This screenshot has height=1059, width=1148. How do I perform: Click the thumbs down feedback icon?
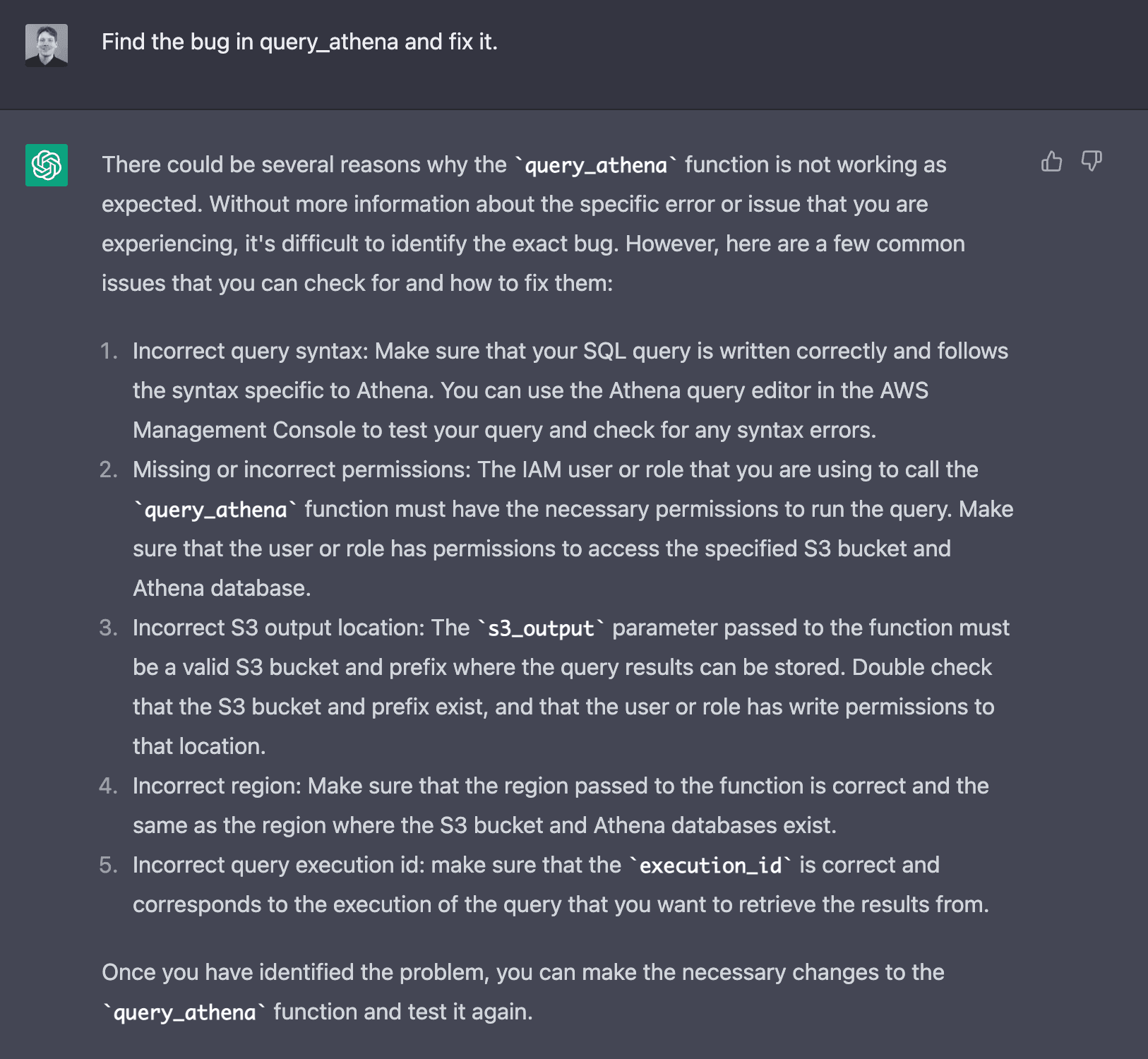pyautogui.click(x=1092, y=162)
